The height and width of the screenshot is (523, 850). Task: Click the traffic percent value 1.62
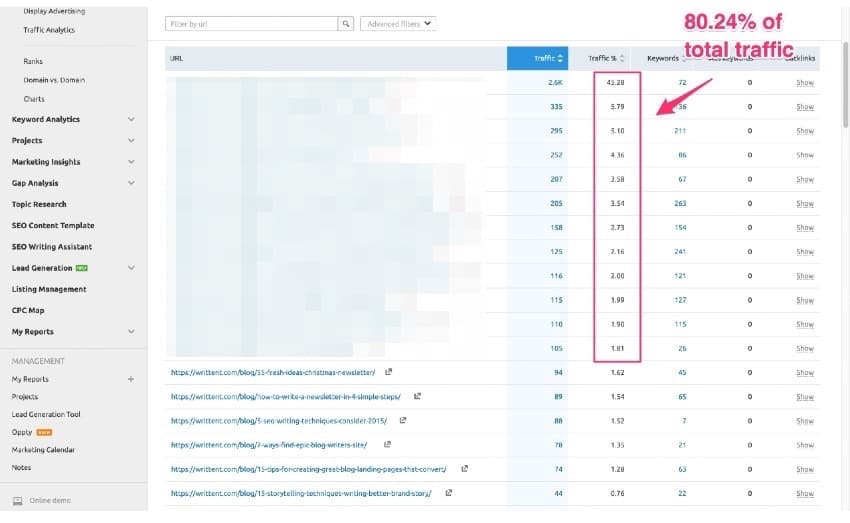[617, 372]
